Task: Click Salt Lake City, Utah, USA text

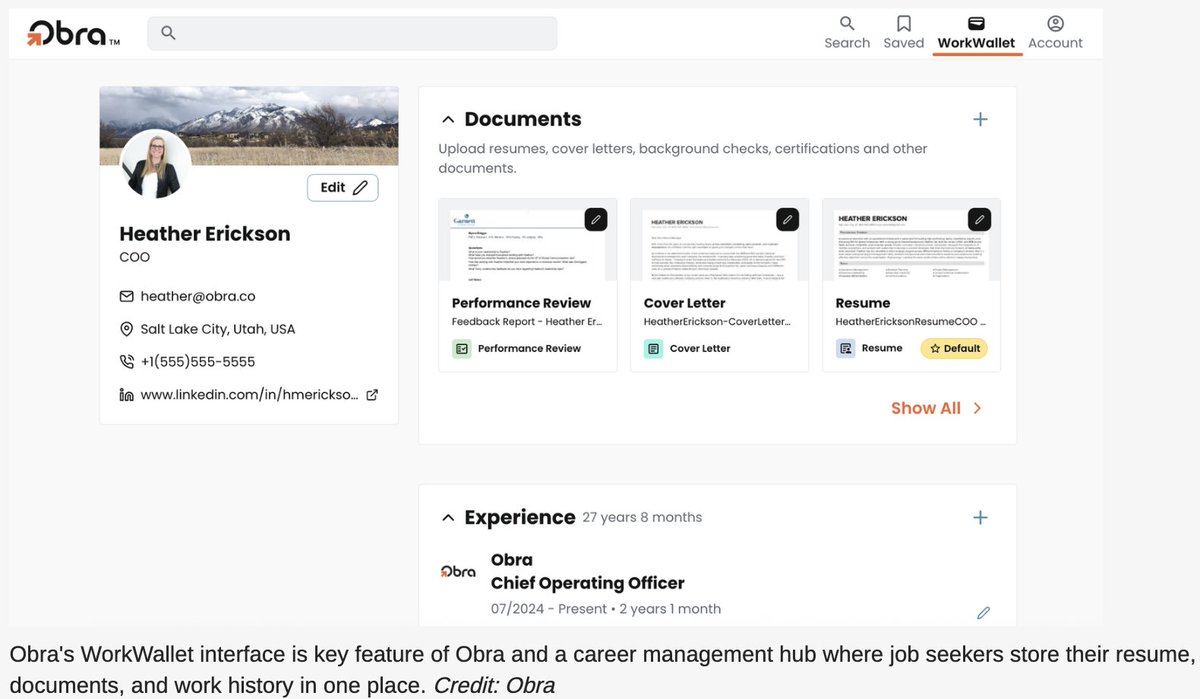Action: (x=218, y=329)
